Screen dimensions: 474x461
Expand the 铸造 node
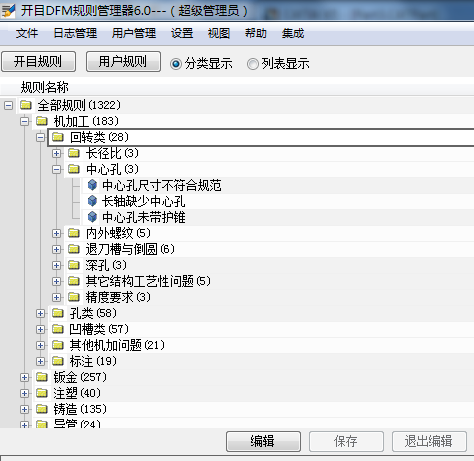pos(24,410)
